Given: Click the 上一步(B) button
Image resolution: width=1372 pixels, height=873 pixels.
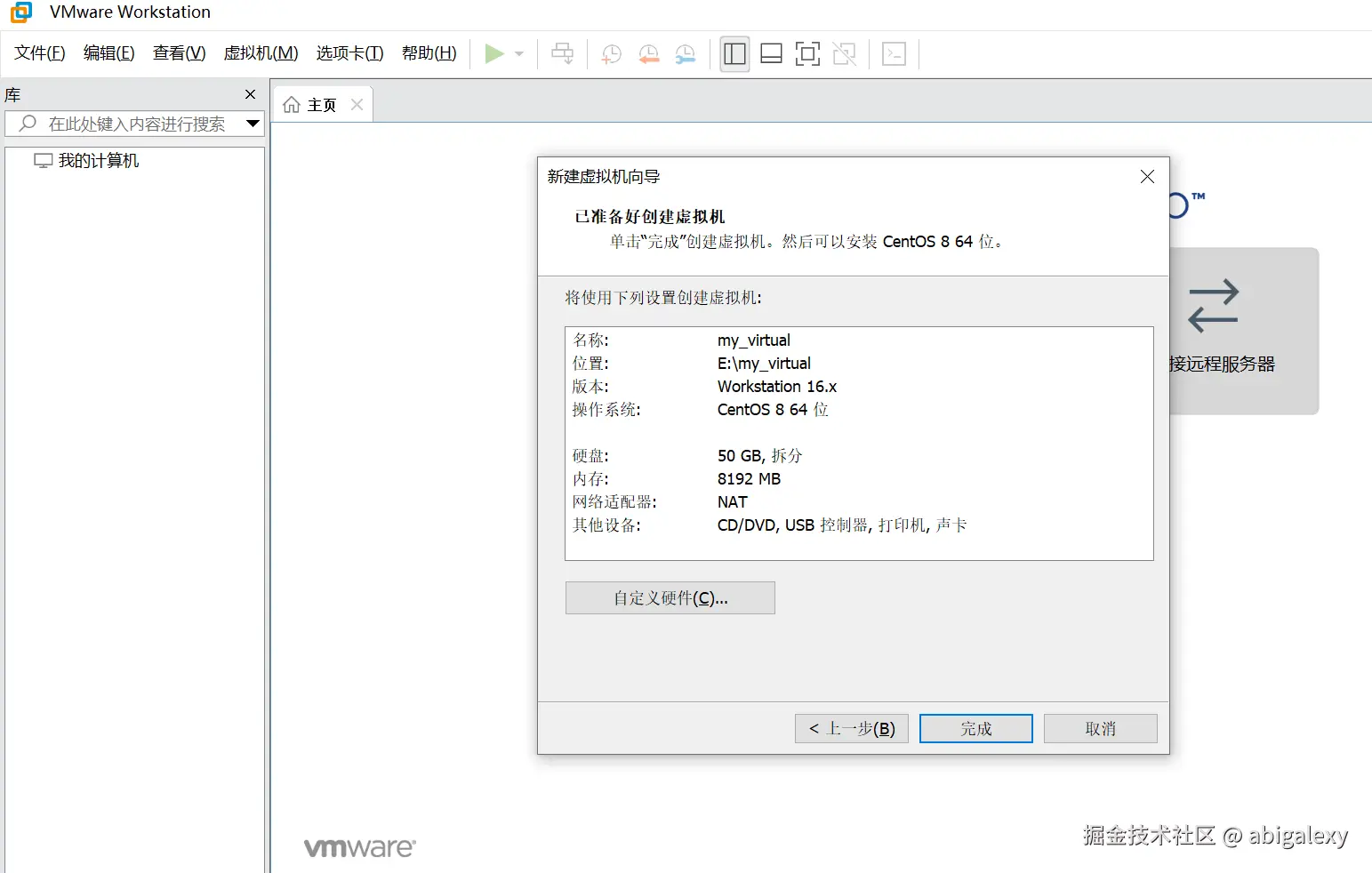Looking at the screenshot, I should tap(850, 728).
